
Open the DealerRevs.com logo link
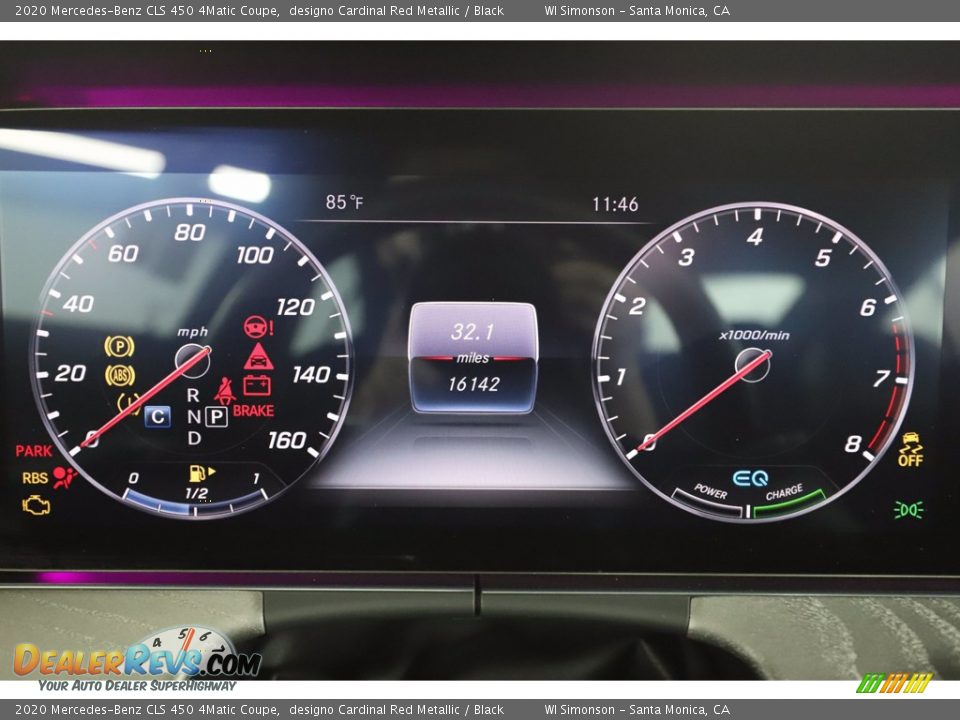[x=137, y=659]
